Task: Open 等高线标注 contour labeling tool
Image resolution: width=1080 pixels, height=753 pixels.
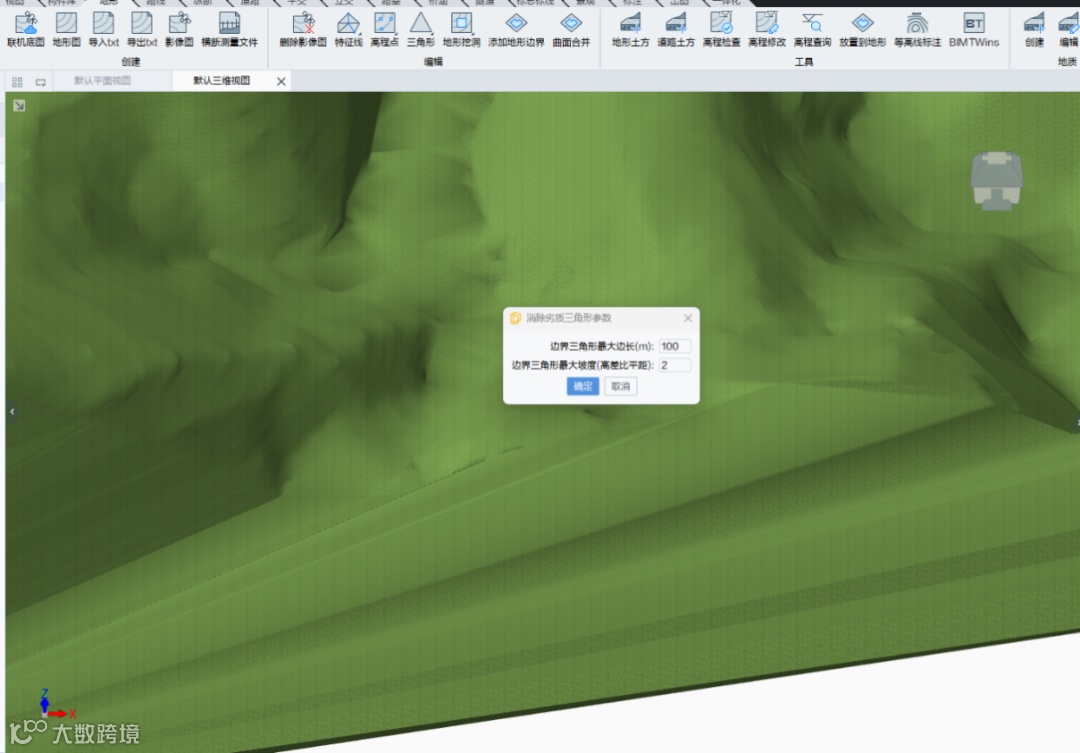Action: (917, 30)
